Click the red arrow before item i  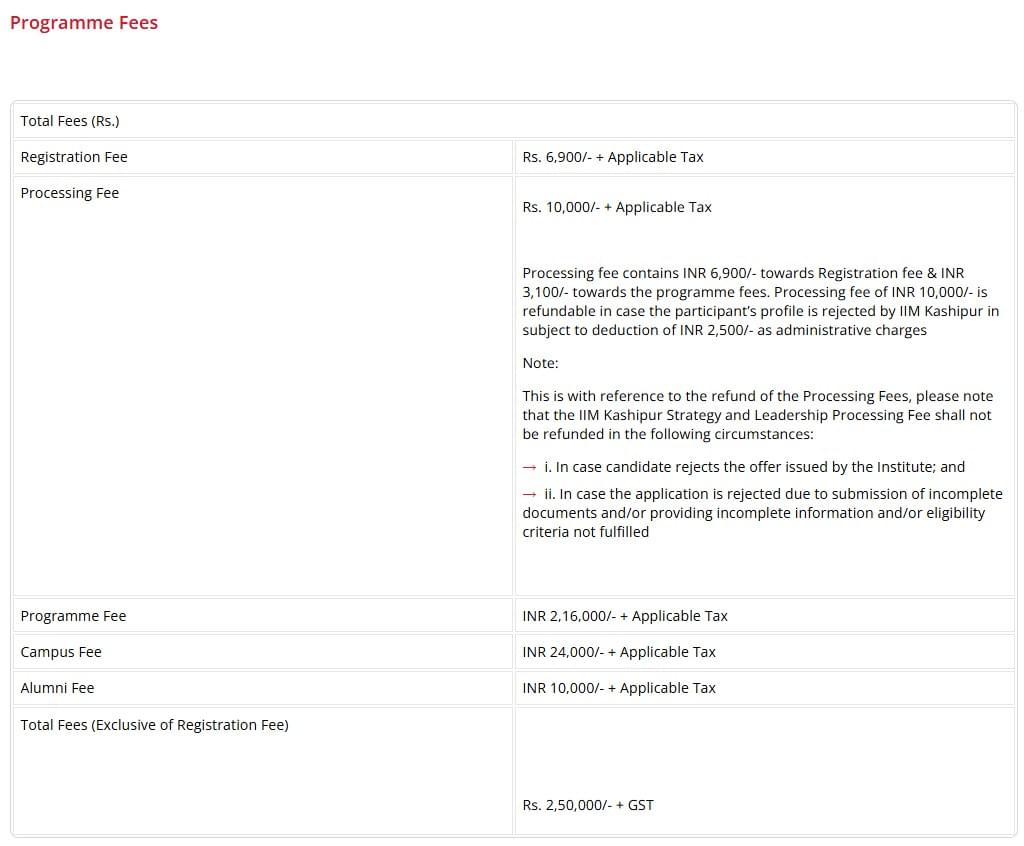pyautogui.click(x=529, y=467)
